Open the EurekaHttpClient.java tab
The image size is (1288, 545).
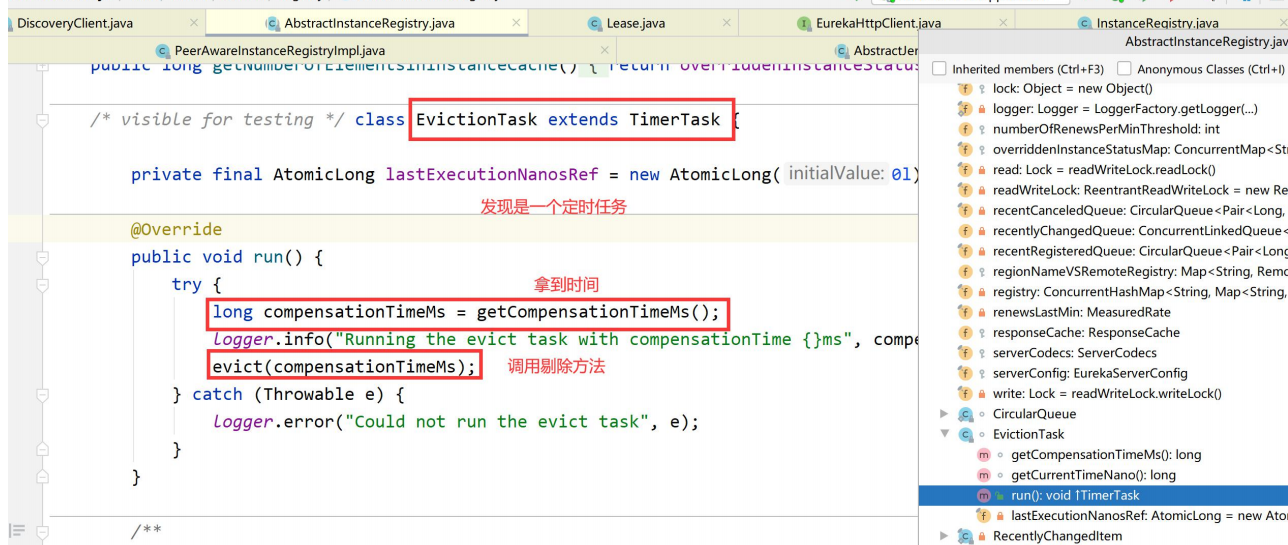tap(878, 23)
